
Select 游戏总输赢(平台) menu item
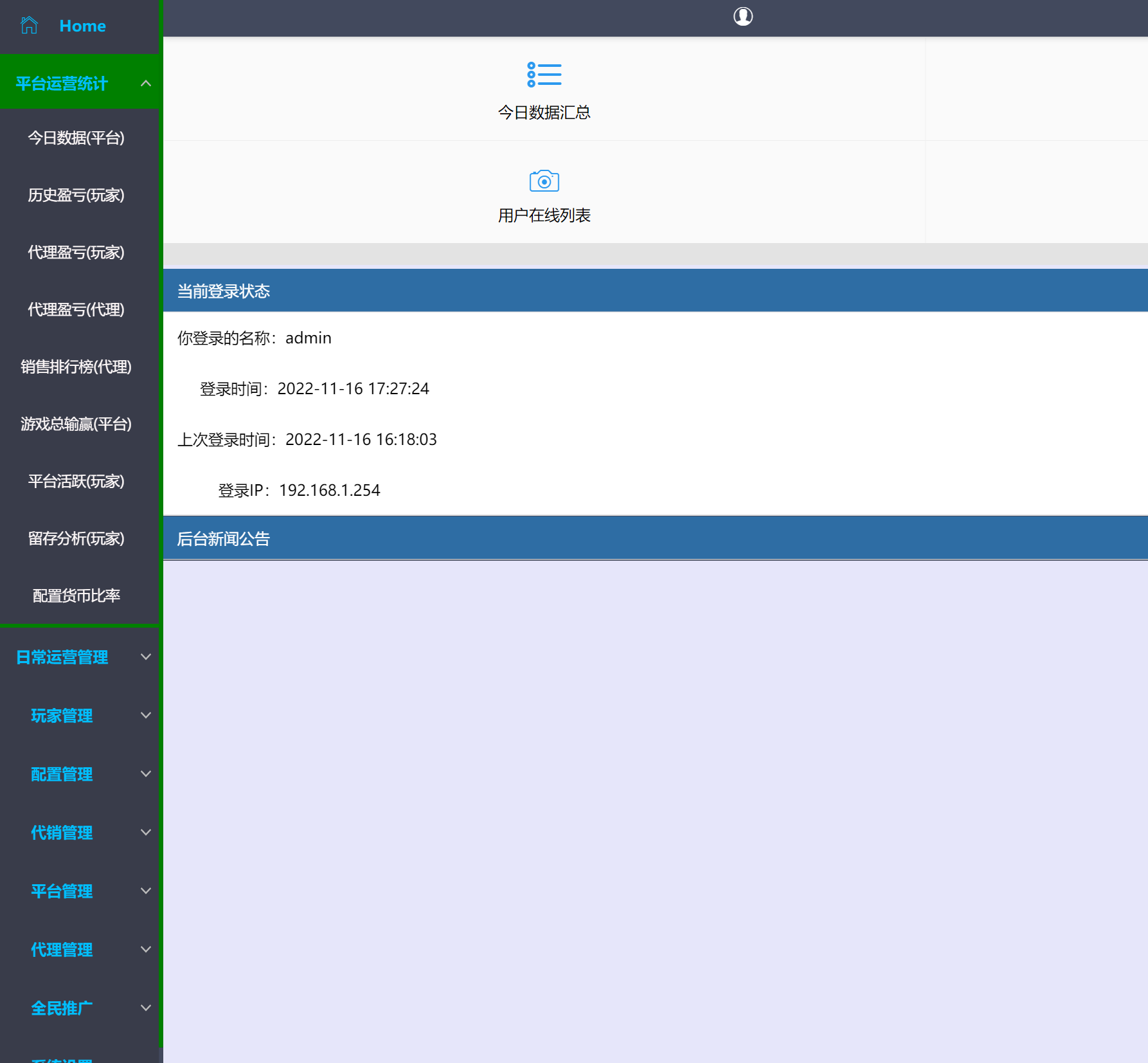pyautogui.click(x=76, y=424)
